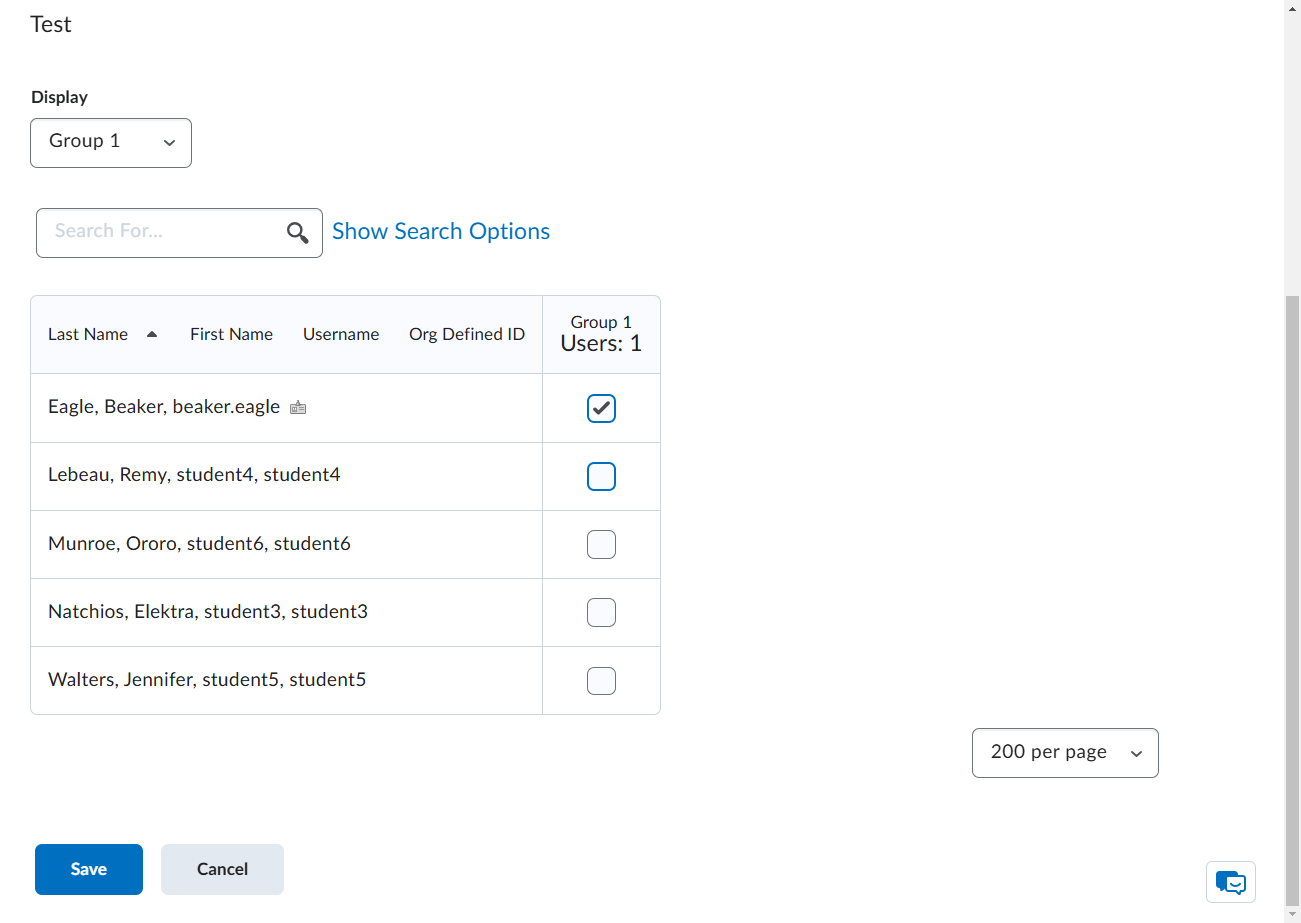The width and height of the screenshot is (1301, 923).
Task: Check Group 1 box for Lebeau, Remy
Action: tap(601, 476)
